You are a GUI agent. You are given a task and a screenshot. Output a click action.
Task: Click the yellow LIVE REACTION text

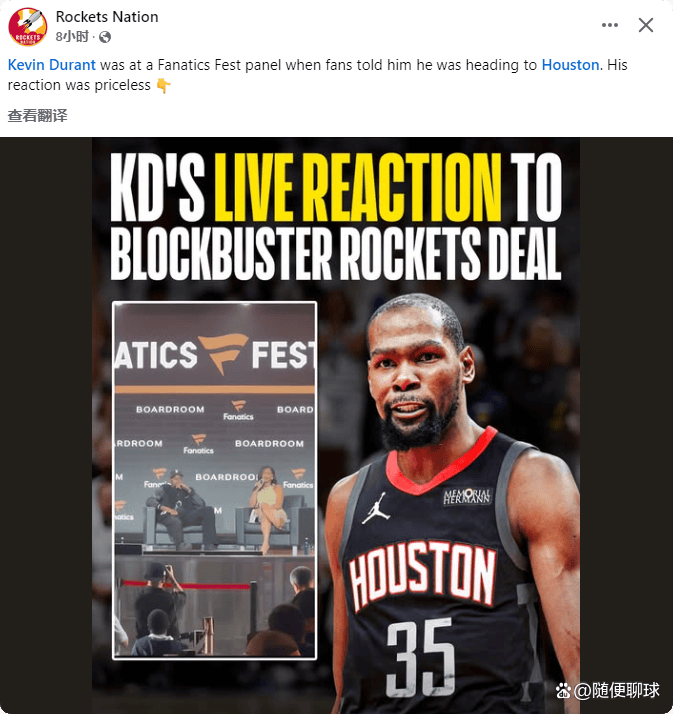tap(358, 187)
